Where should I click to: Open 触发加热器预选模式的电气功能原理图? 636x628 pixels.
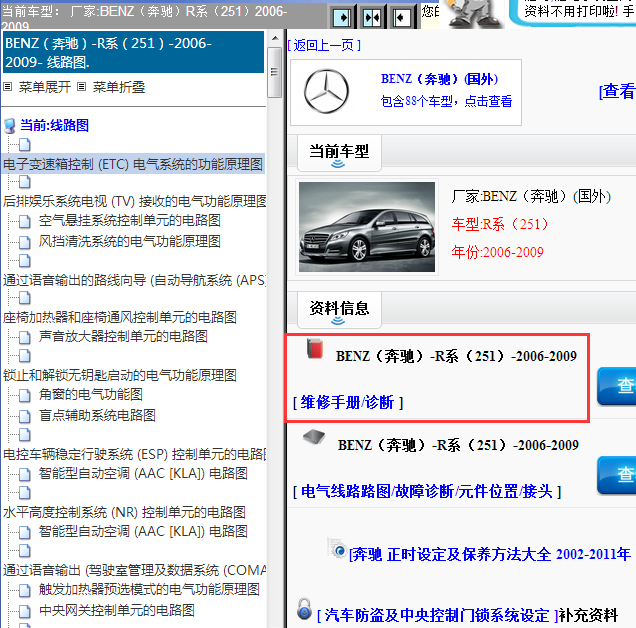tap(149, 589)
